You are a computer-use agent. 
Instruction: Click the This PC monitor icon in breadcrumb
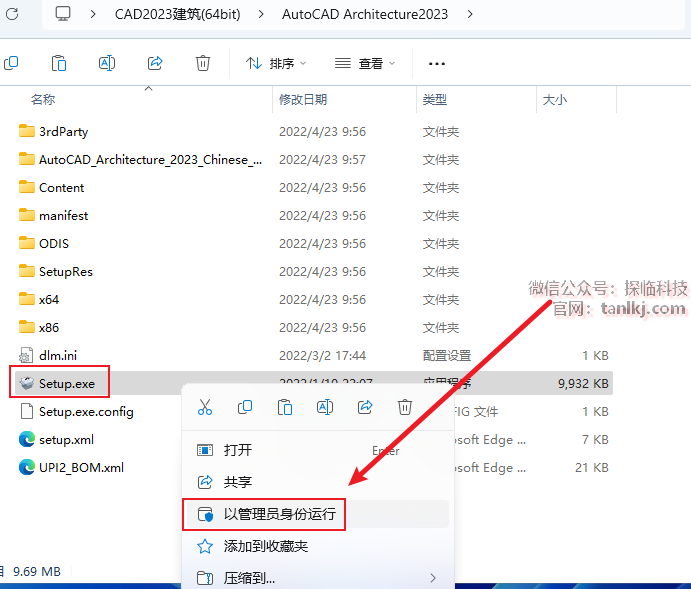coord(63,14)
